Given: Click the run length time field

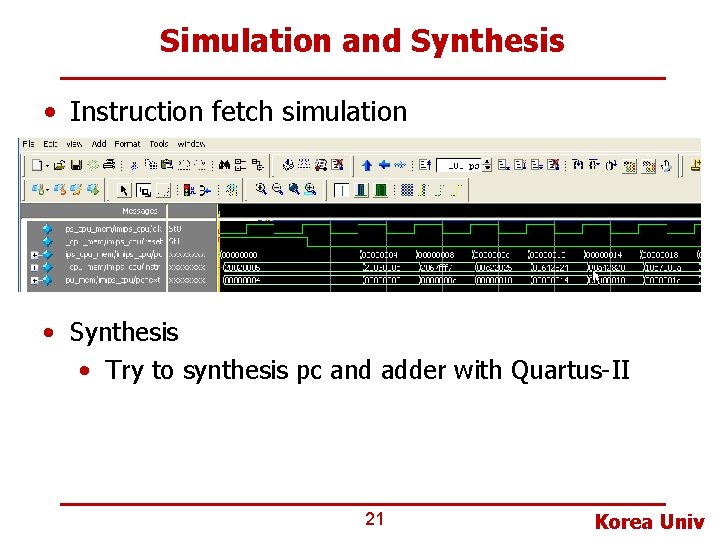Looking at the screenshot, I should click(459, 165).
